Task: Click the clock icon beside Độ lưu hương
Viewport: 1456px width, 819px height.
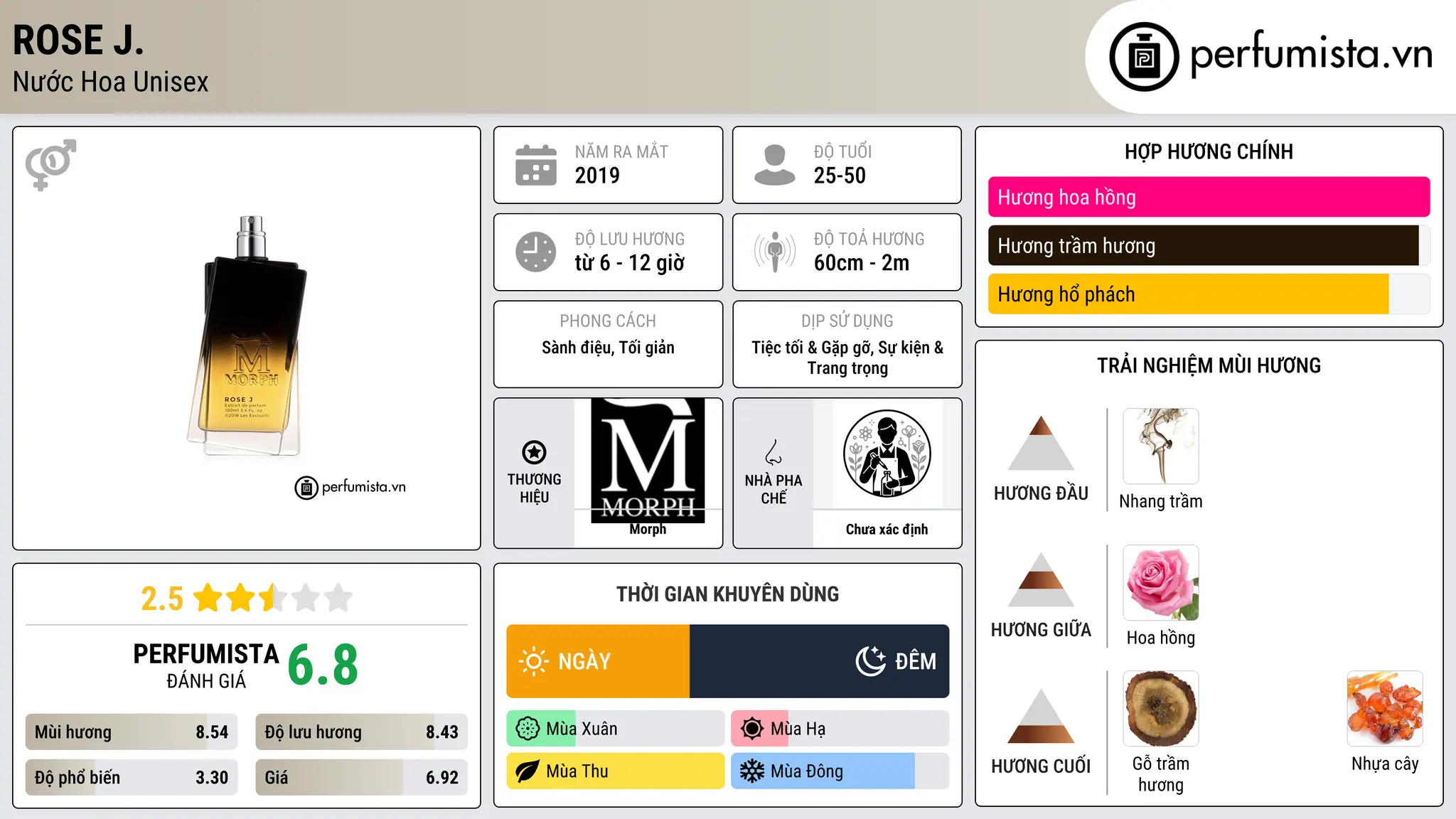Action: 536,252
